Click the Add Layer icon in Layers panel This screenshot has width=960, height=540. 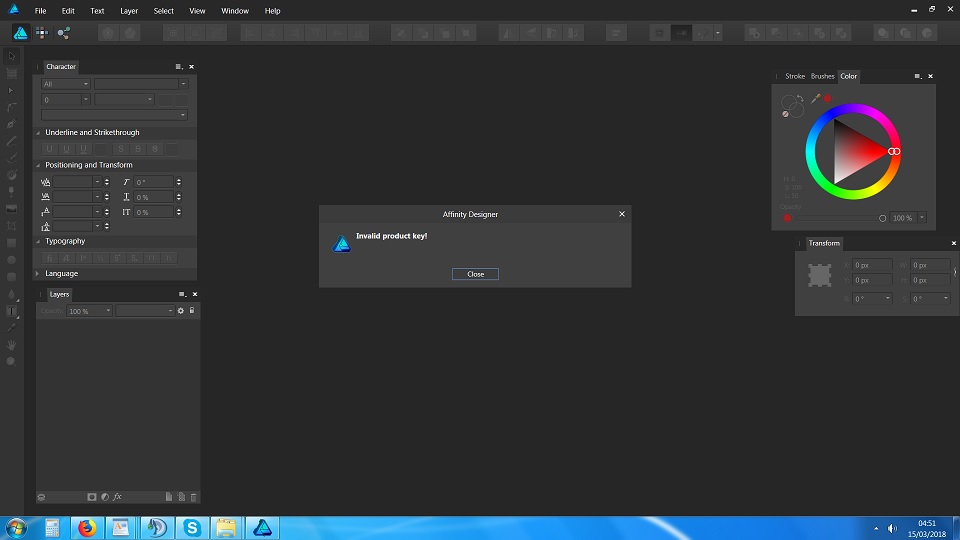pos(168,497)
